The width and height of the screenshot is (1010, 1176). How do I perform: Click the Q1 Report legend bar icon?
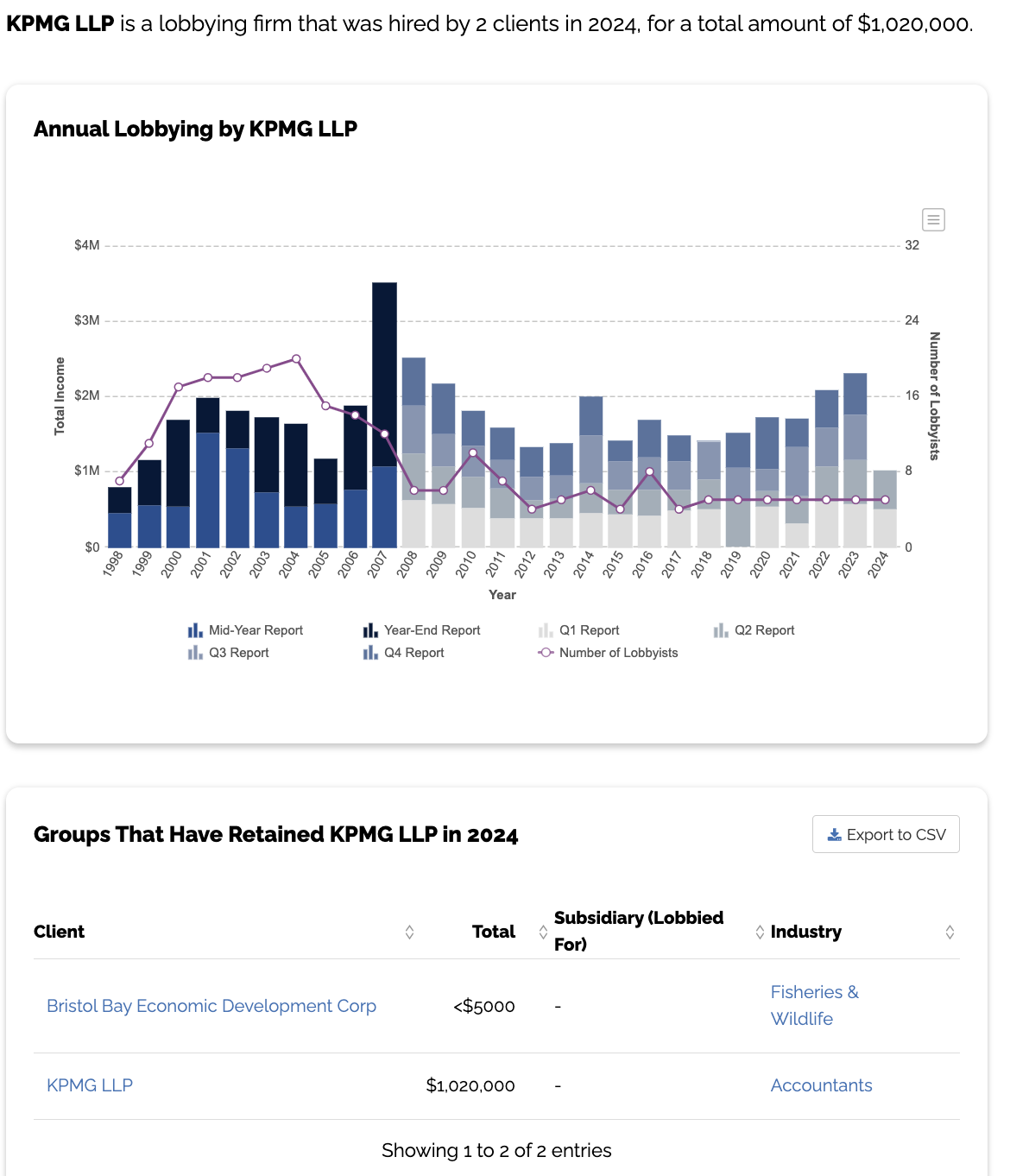pyautogui.click(x=546, y=630)
